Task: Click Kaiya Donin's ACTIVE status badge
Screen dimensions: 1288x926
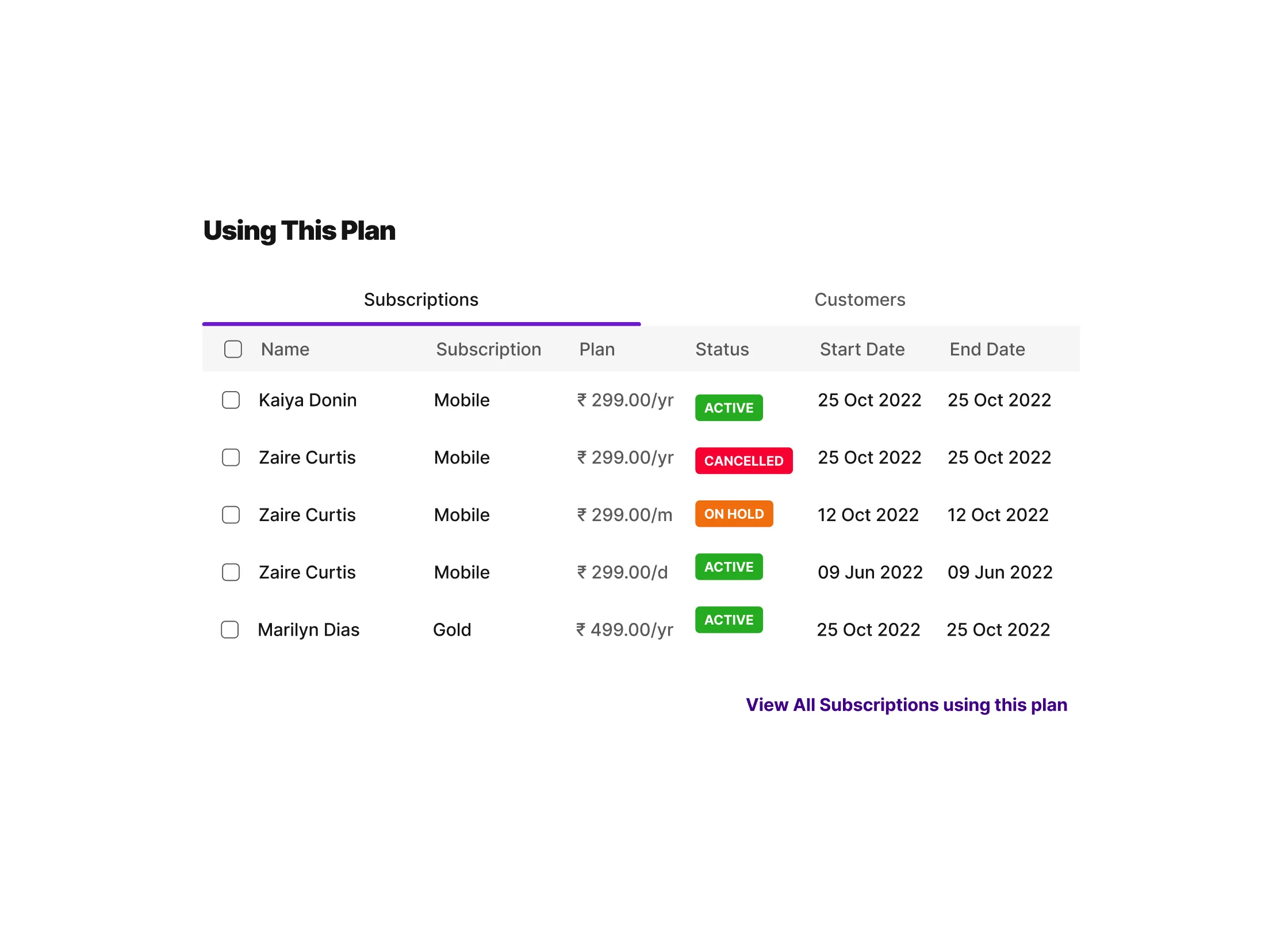Action: (729, 408)
